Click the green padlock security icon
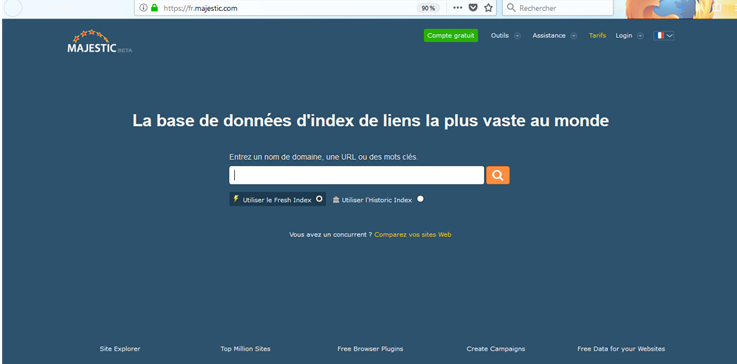Screen dimensions: 737x364 click(x=154, y=8)
